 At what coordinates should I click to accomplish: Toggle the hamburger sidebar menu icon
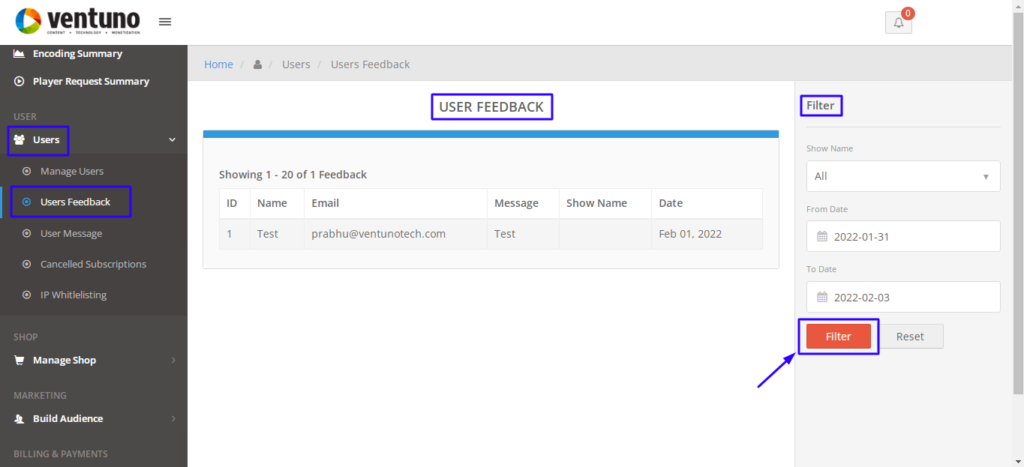pos(165,22)
